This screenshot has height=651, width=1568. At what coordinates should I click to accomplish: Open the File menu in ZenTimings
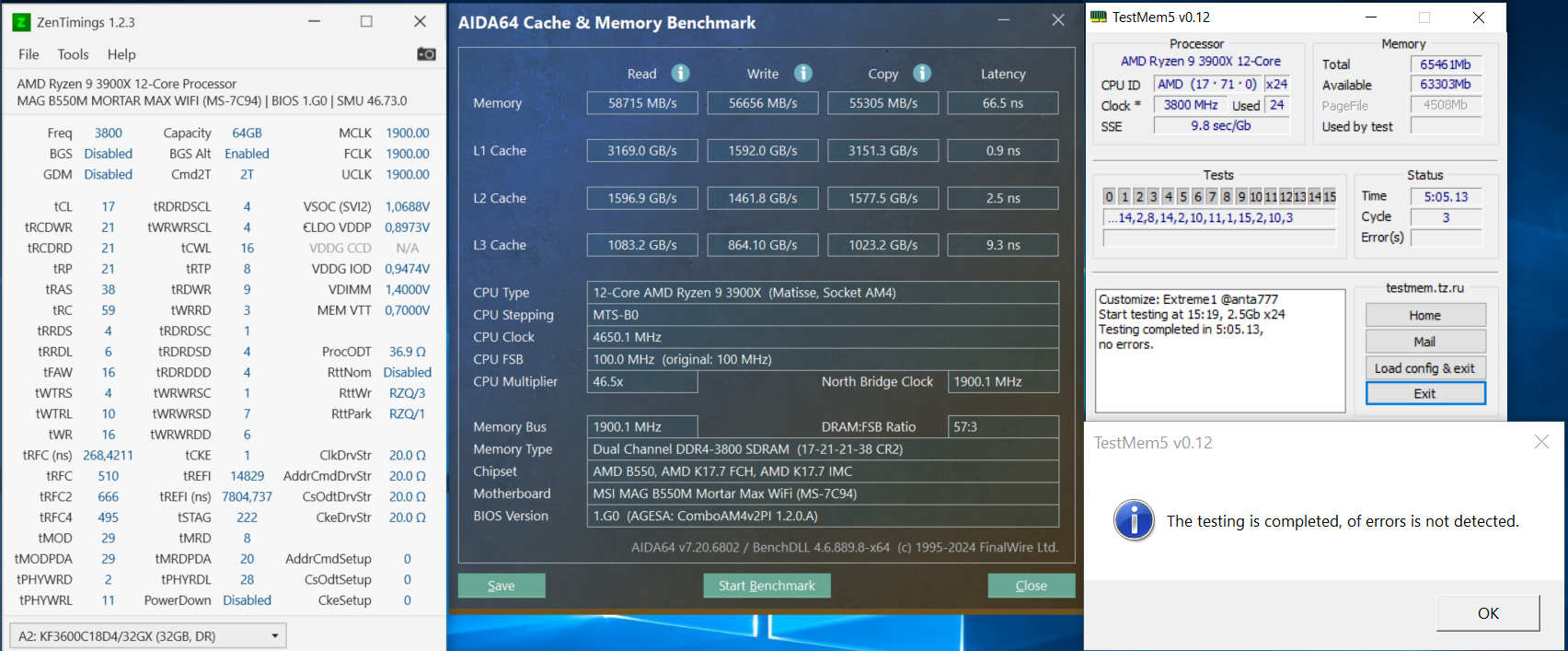[x=29, y=54]
